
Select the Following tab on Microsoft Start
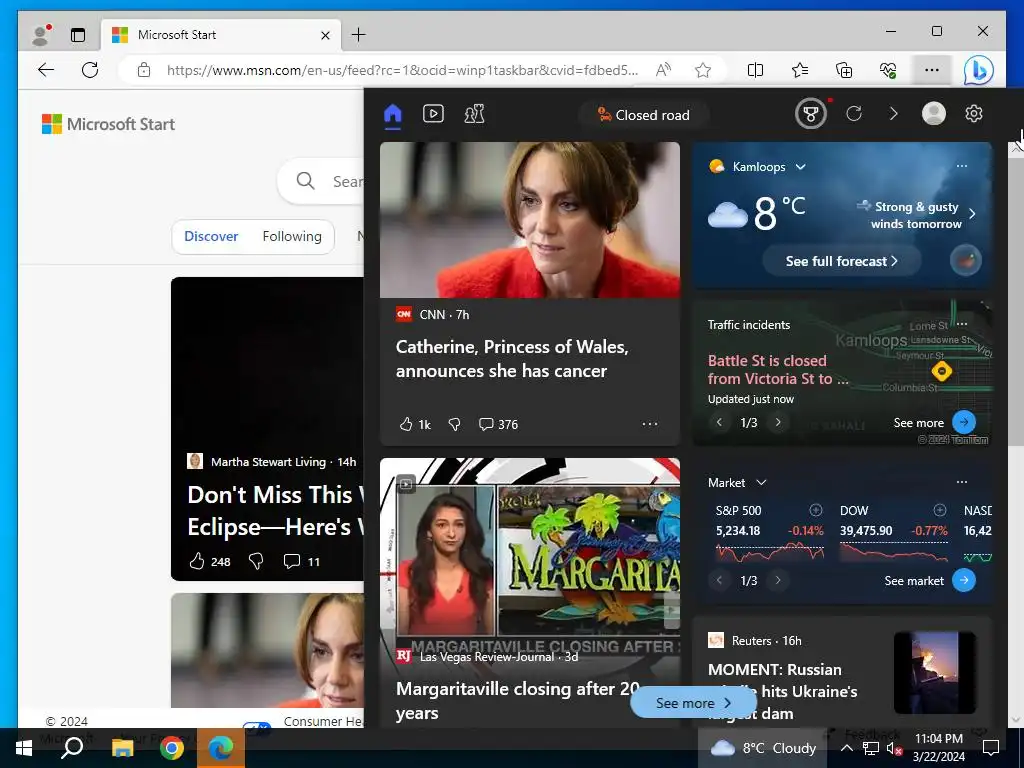coord(292,236)
